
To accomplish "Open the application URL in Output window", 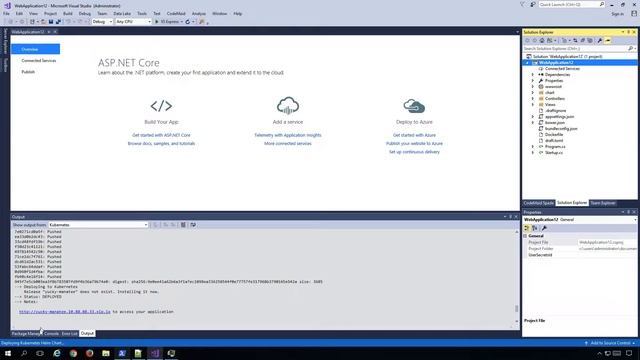I will click(x=64, y=312).
